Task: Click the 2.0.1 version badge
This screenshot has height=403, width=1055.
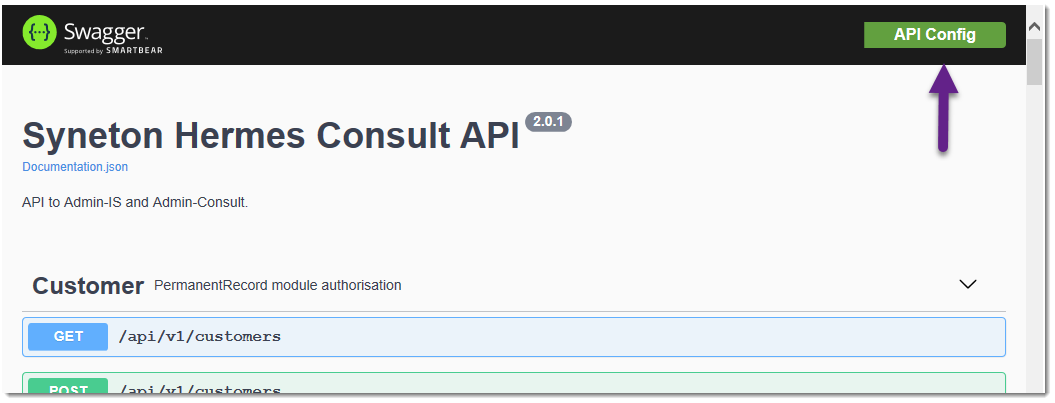Action: (548, 122)
